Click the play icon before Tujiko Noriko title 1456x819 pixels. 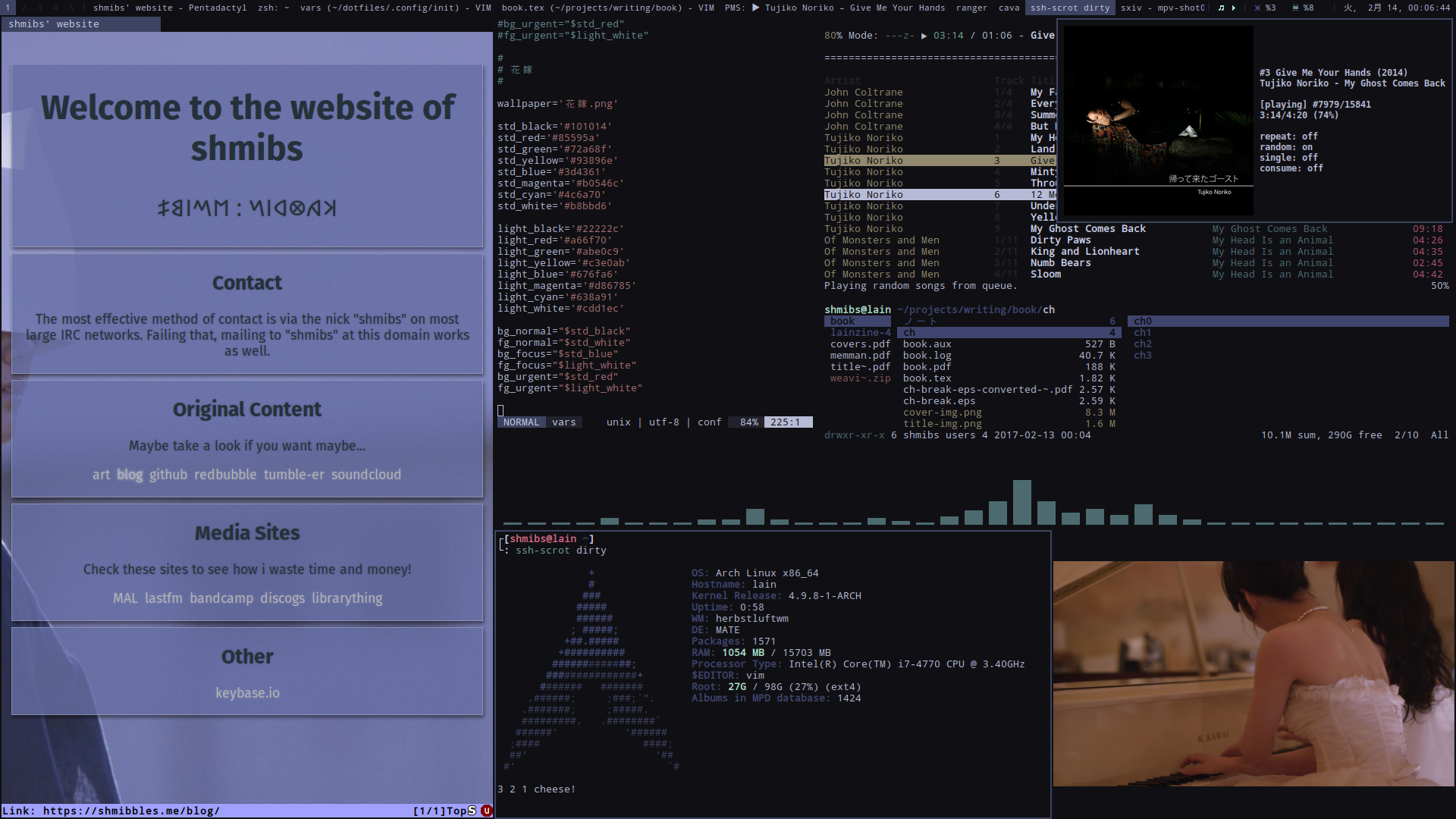click(x=755, y=8)
